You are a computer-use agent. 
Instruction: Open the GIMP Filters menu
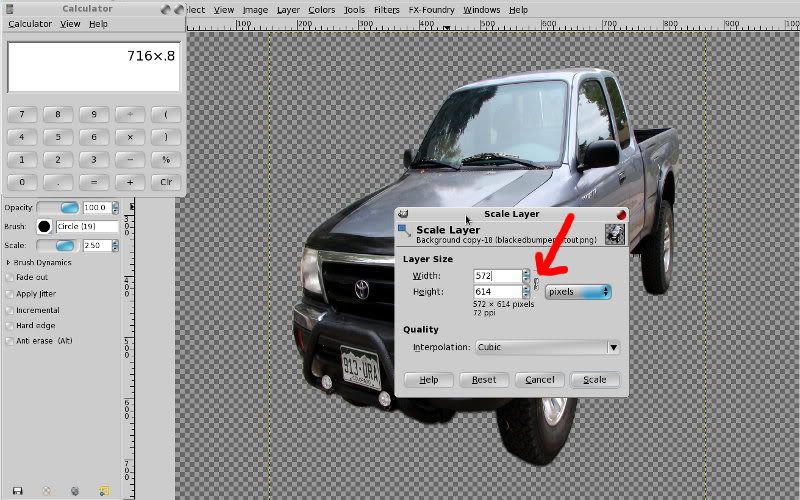(x=387, y=10)
